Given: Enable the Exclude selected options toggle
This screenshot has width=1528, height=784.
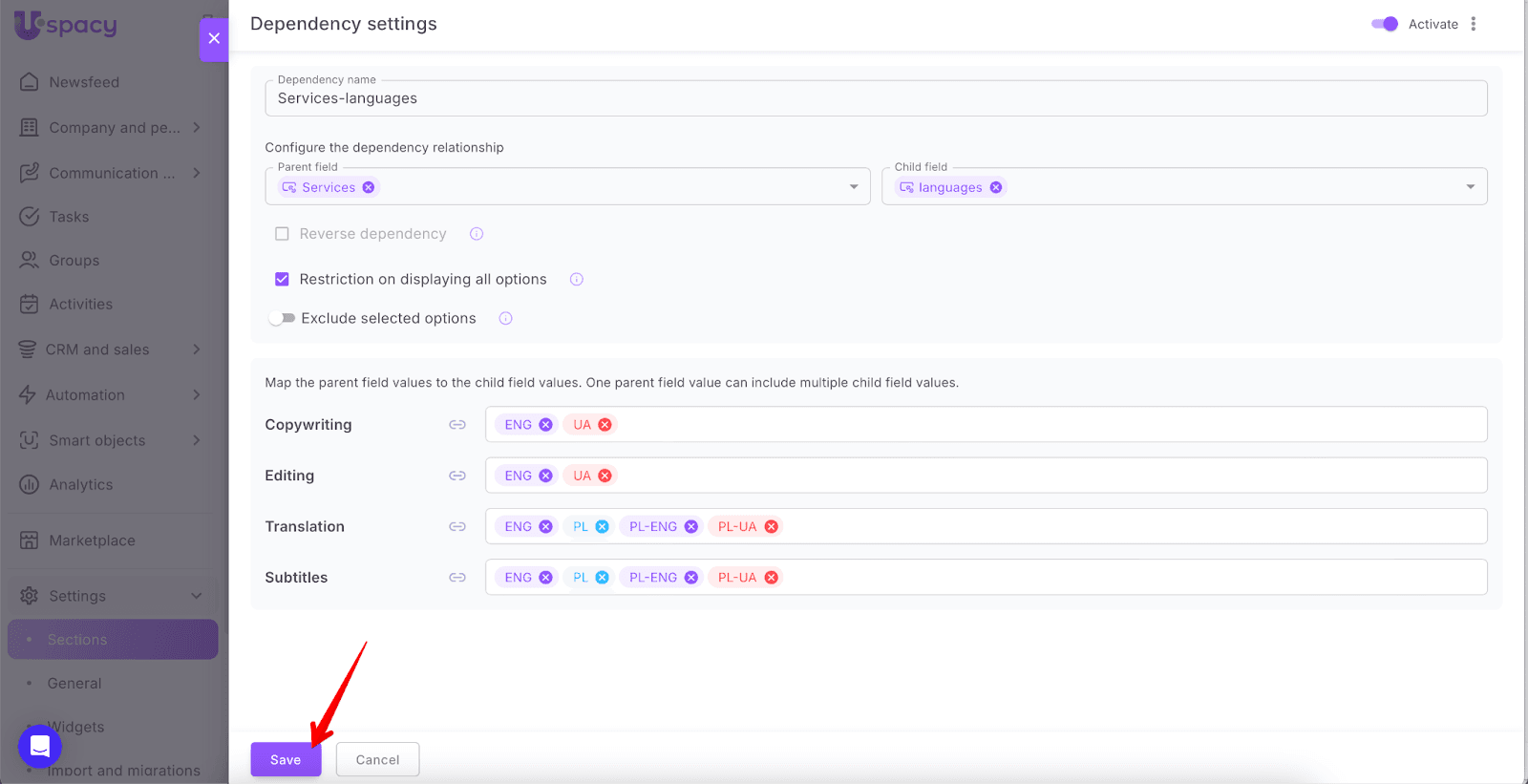Looking at the screenshot, I should (x=282, y=318).
